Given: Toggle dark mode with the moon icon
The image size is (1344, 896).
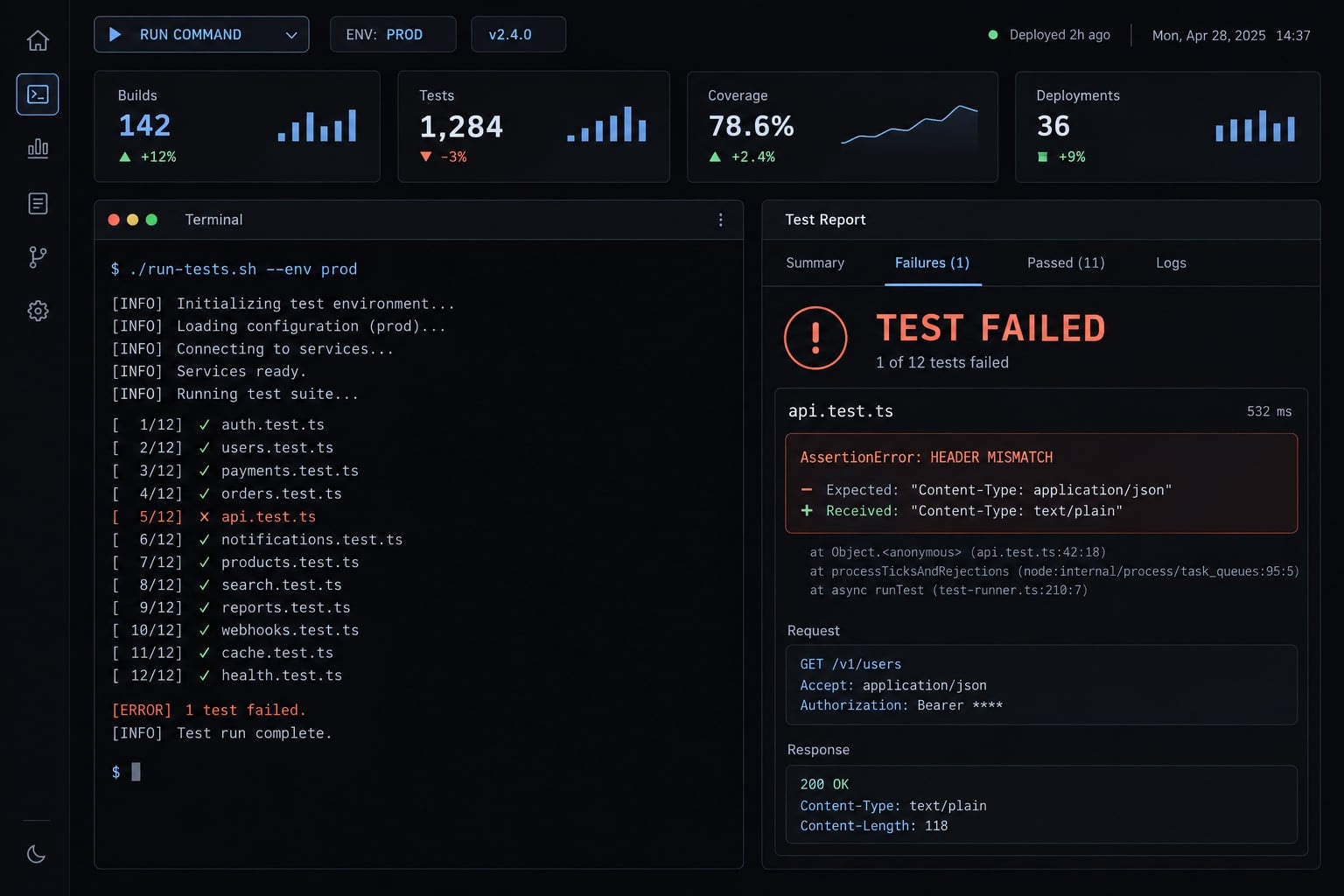Looking at the screenshot, I should pos(37,854).
